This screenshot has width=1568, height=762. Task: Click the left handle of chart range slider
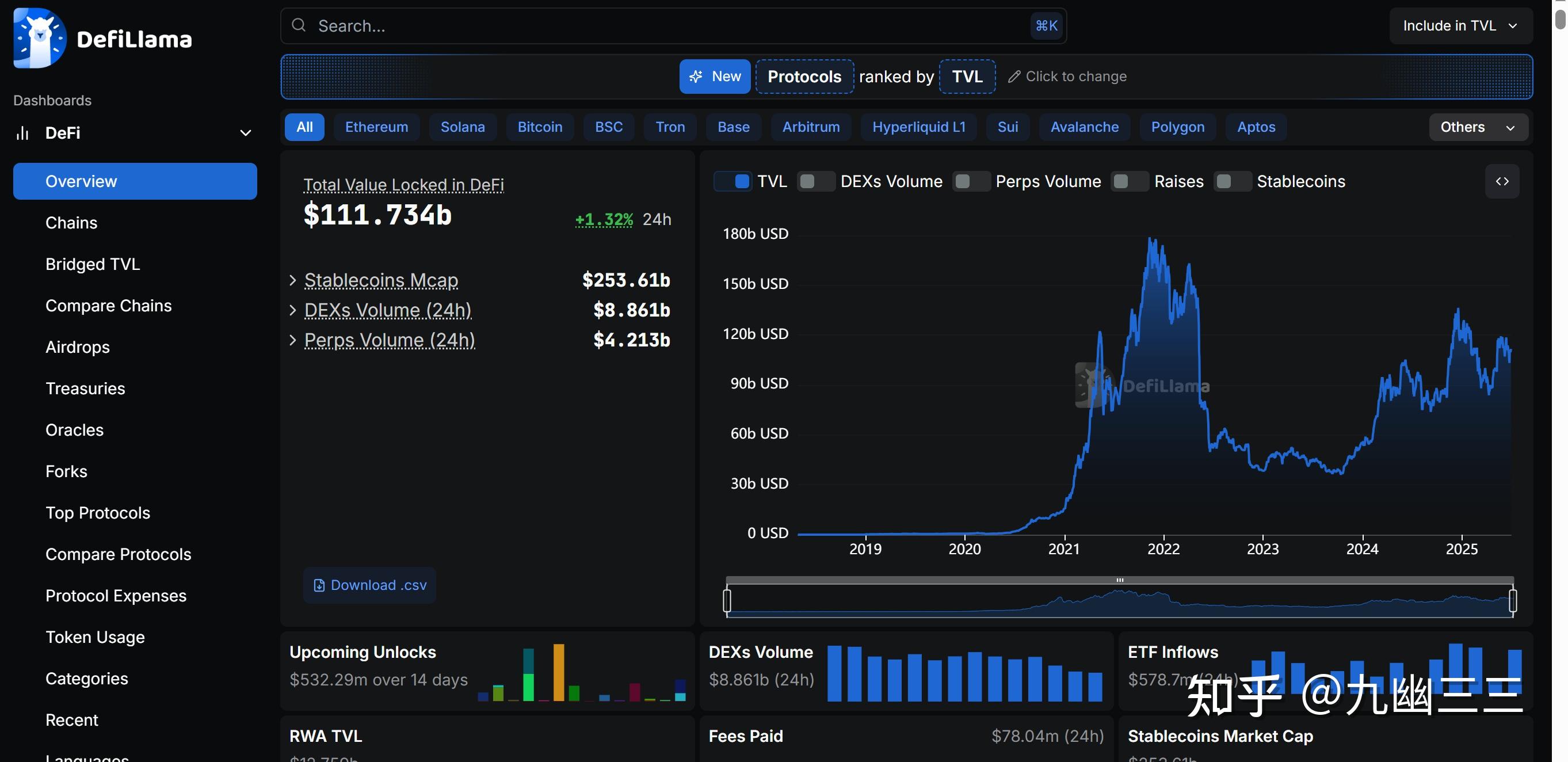pos(727,601)
